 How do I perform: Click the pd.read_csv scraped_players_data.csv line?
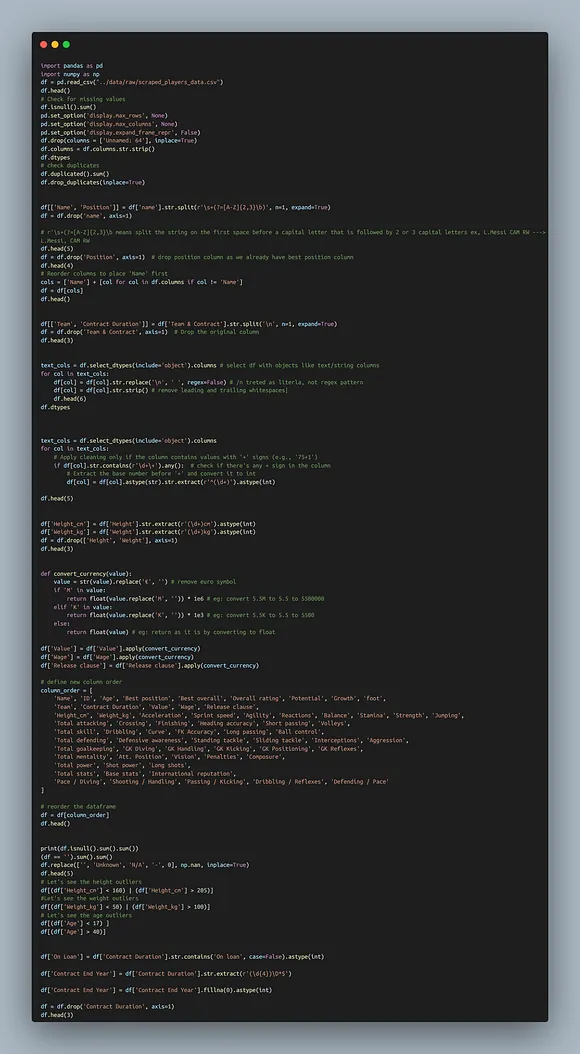[132, 82]
